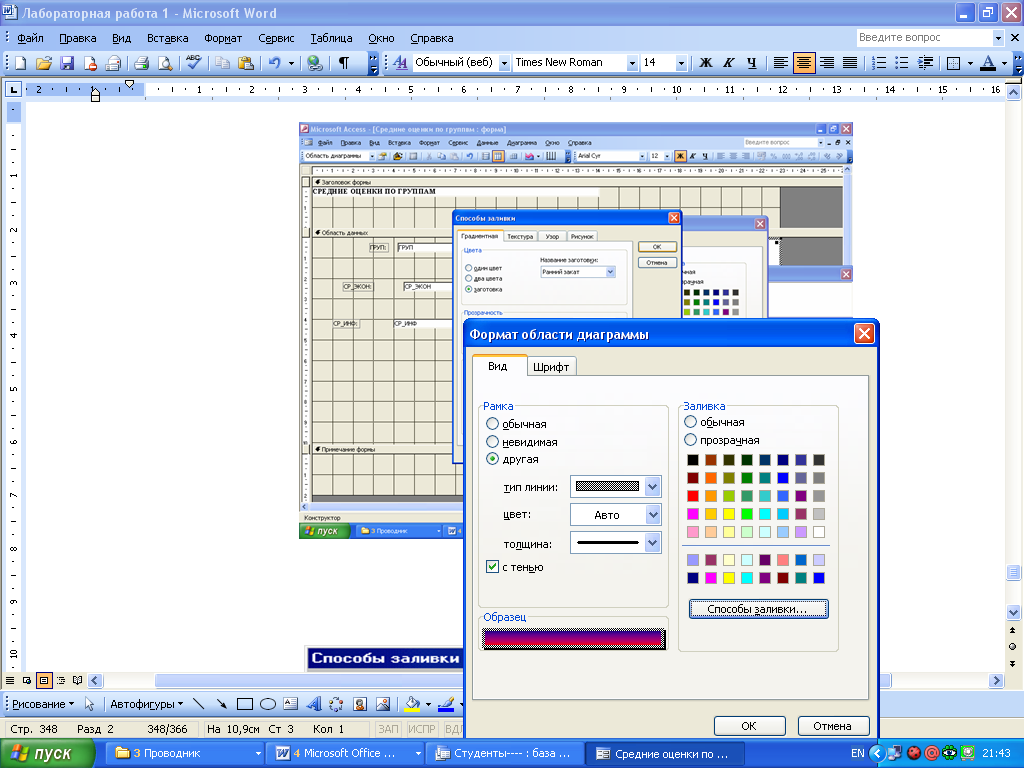Viewport: 1024px width, 768px height.
Task: Open the 'Автофигуры' menu
Action: tap(146, 704)
